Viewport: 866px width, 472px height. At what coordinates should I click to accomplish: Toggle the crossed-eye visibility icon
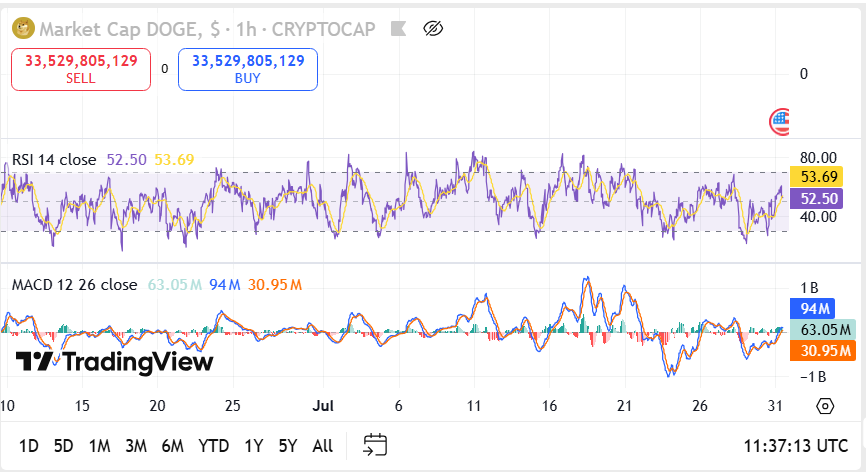(433, 29)
